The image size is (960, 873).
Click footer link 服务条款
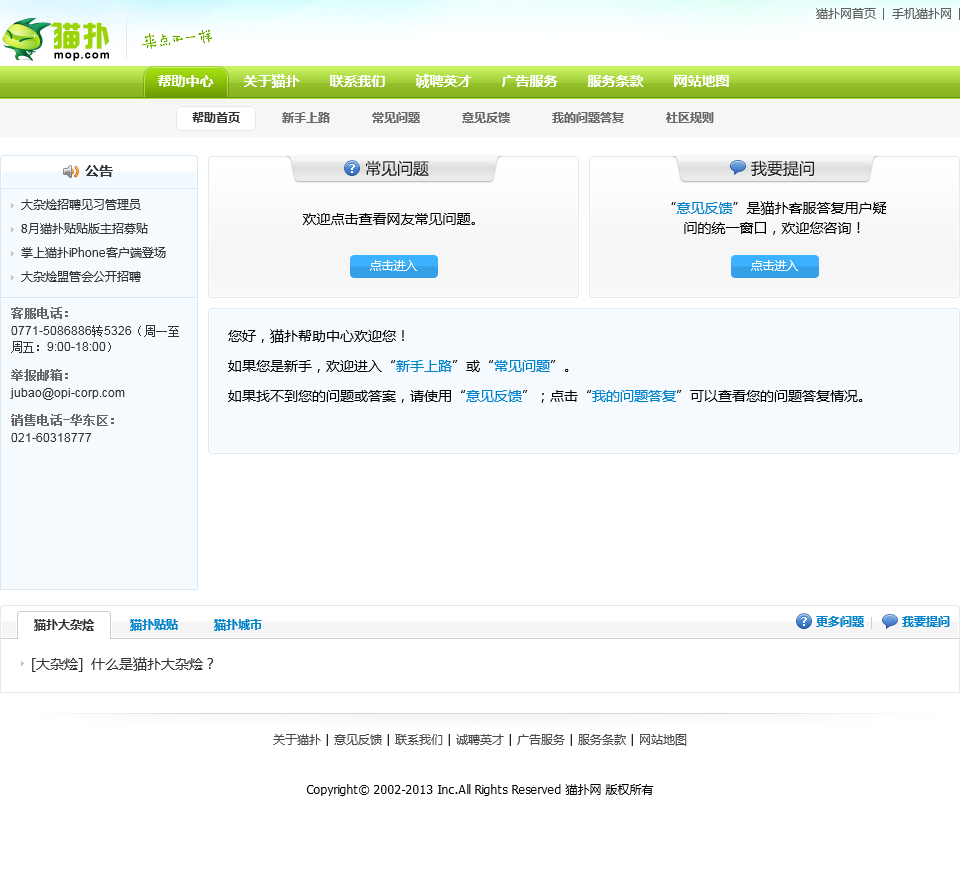602,740
